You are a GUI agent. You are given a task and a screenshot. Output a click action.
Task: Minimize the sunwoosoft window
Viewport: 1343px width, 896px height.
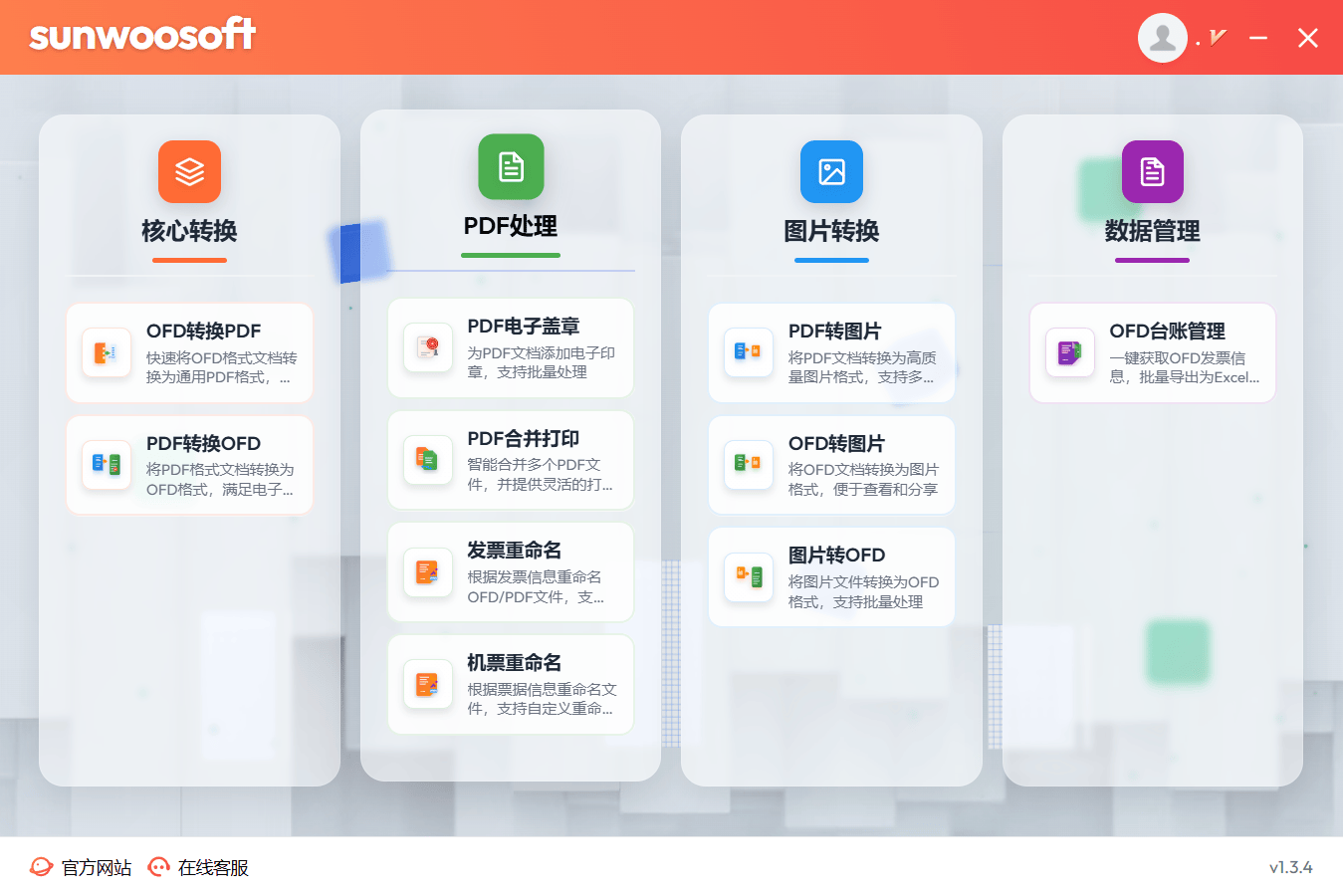click(1258, 38)
